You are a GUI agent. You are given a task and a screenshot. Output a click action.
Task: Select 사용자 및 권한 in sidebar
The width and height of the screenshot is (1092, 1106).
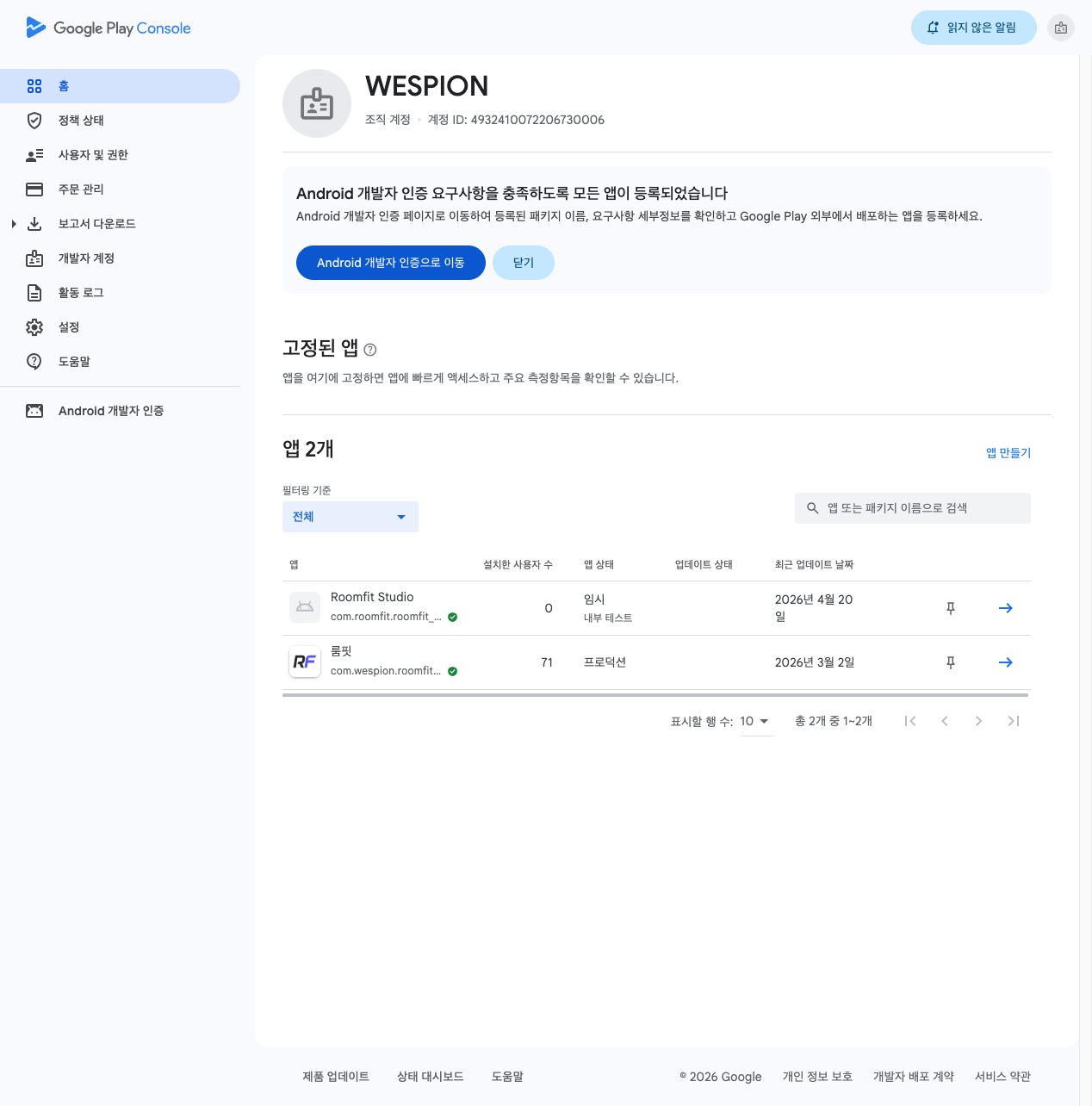[93, 155]
